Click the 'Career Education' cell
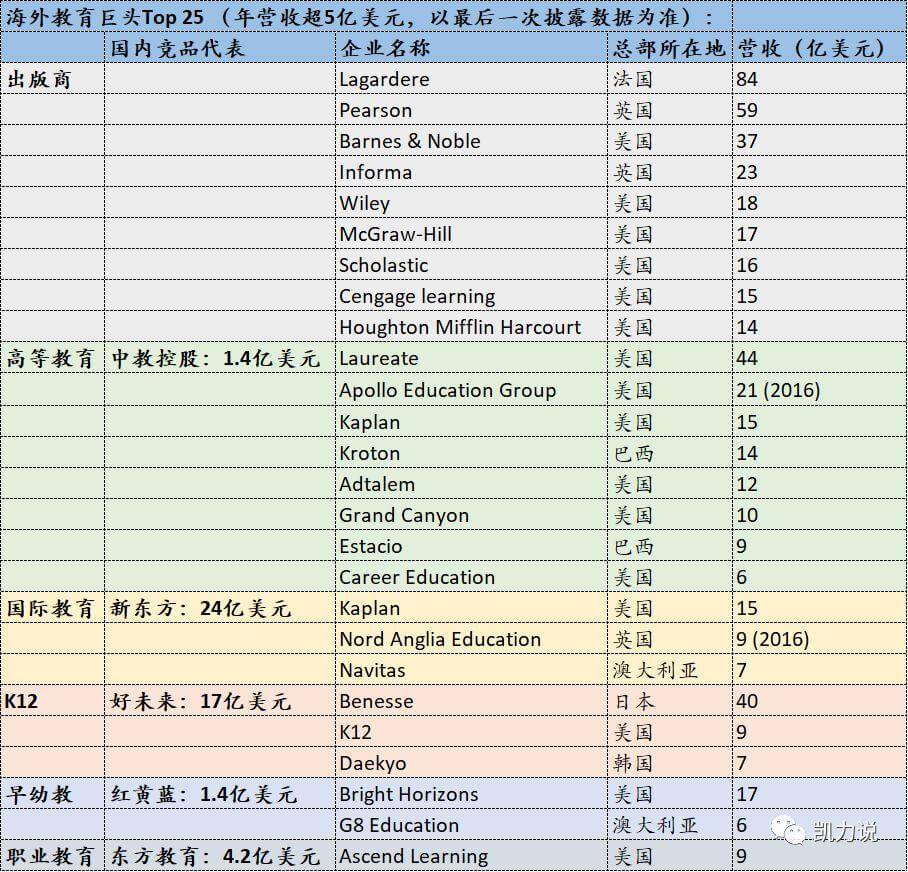Screen dimensions: 908x872 [471, 577]
